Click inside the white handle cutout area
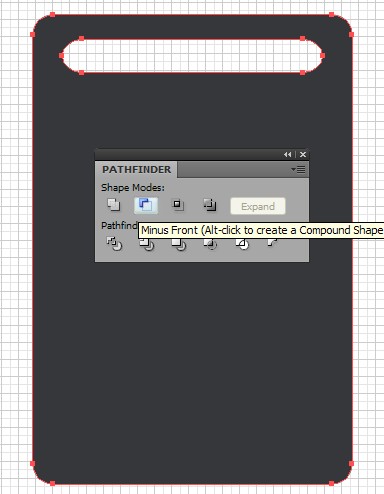The image size is (384, 494). (192, 56)
